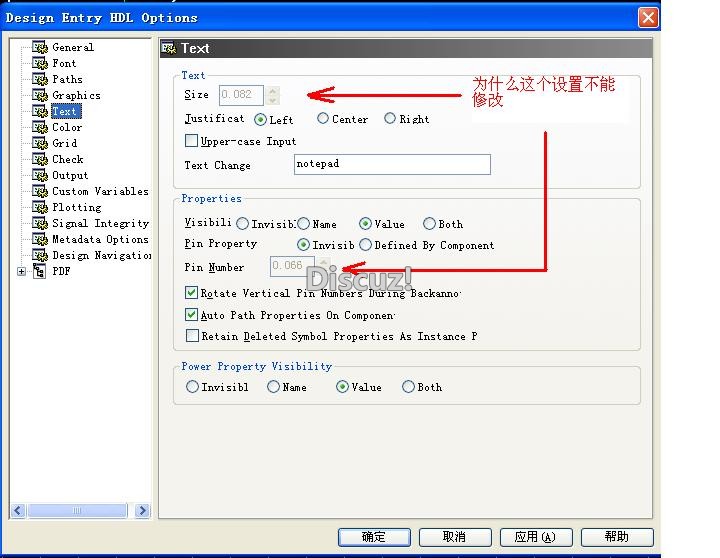Click the Signal Integrity icon
The height and width of the screenshot is (558, 720).
pyautogui.click(x=40, y=224)
